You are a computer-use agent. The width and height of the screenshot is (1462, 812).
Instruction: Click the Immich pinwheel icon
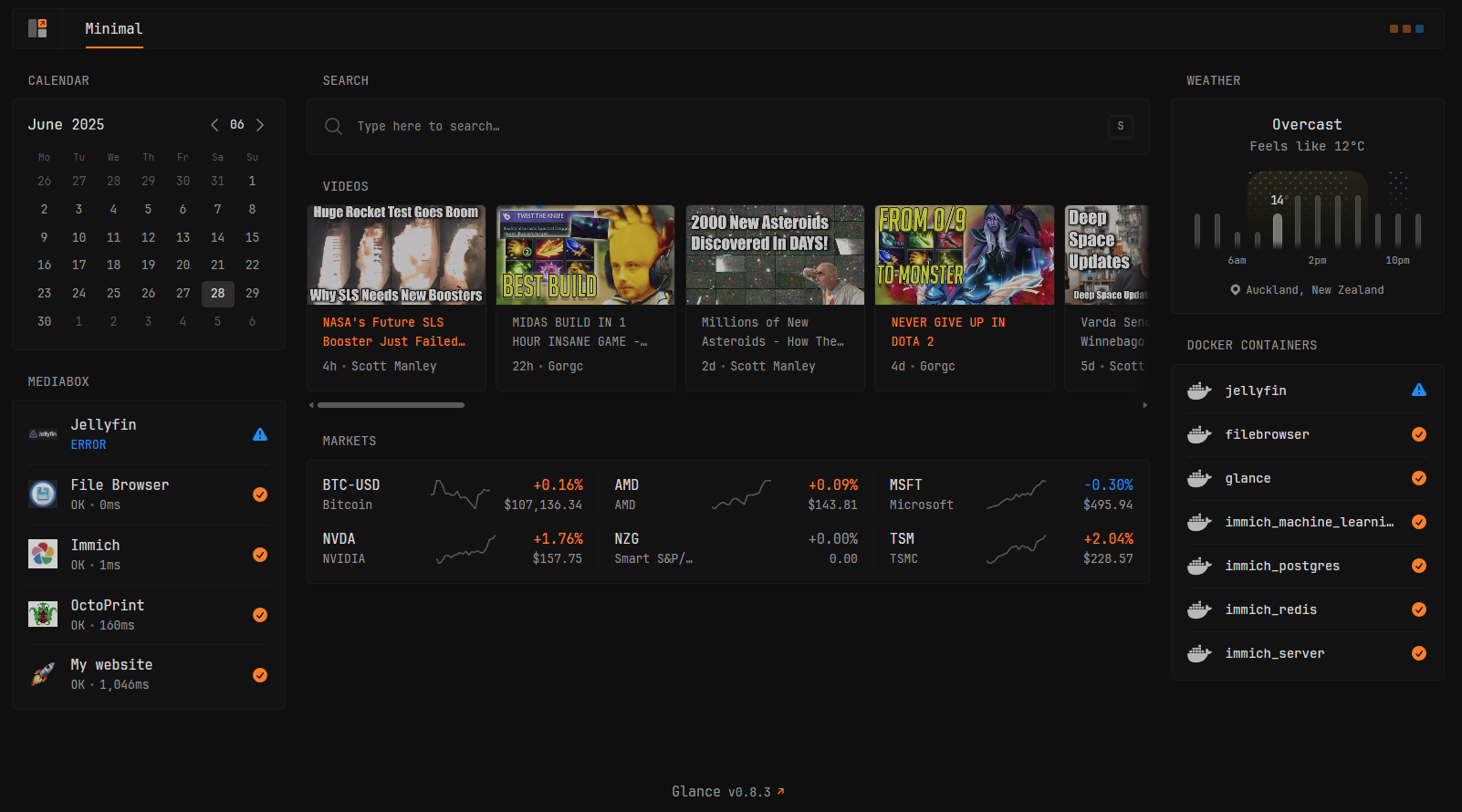tap(43, 554)
